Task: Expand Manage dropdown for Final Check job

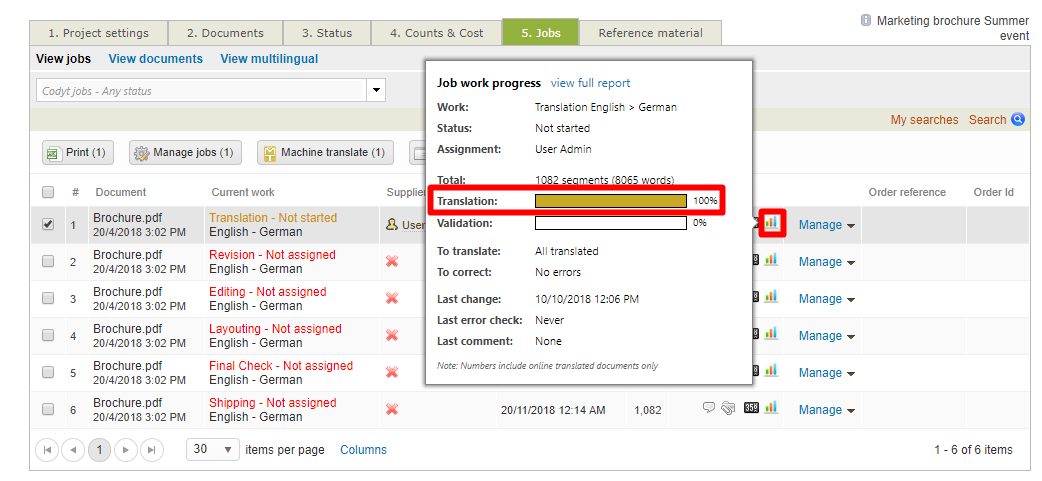Action: 826,372
